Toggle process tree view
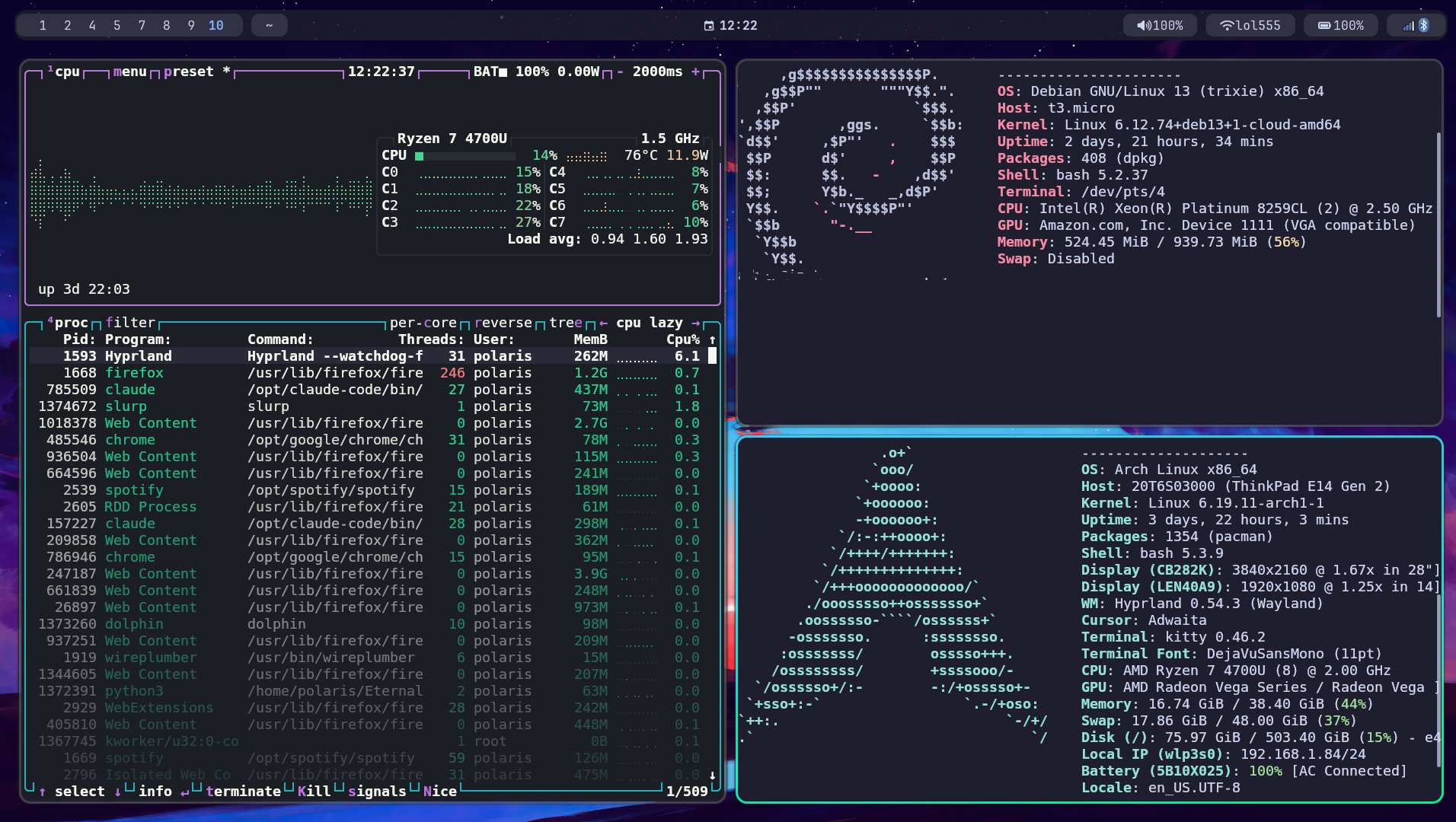Screen dimensions: 1456x822 click(x=566, y=323)
